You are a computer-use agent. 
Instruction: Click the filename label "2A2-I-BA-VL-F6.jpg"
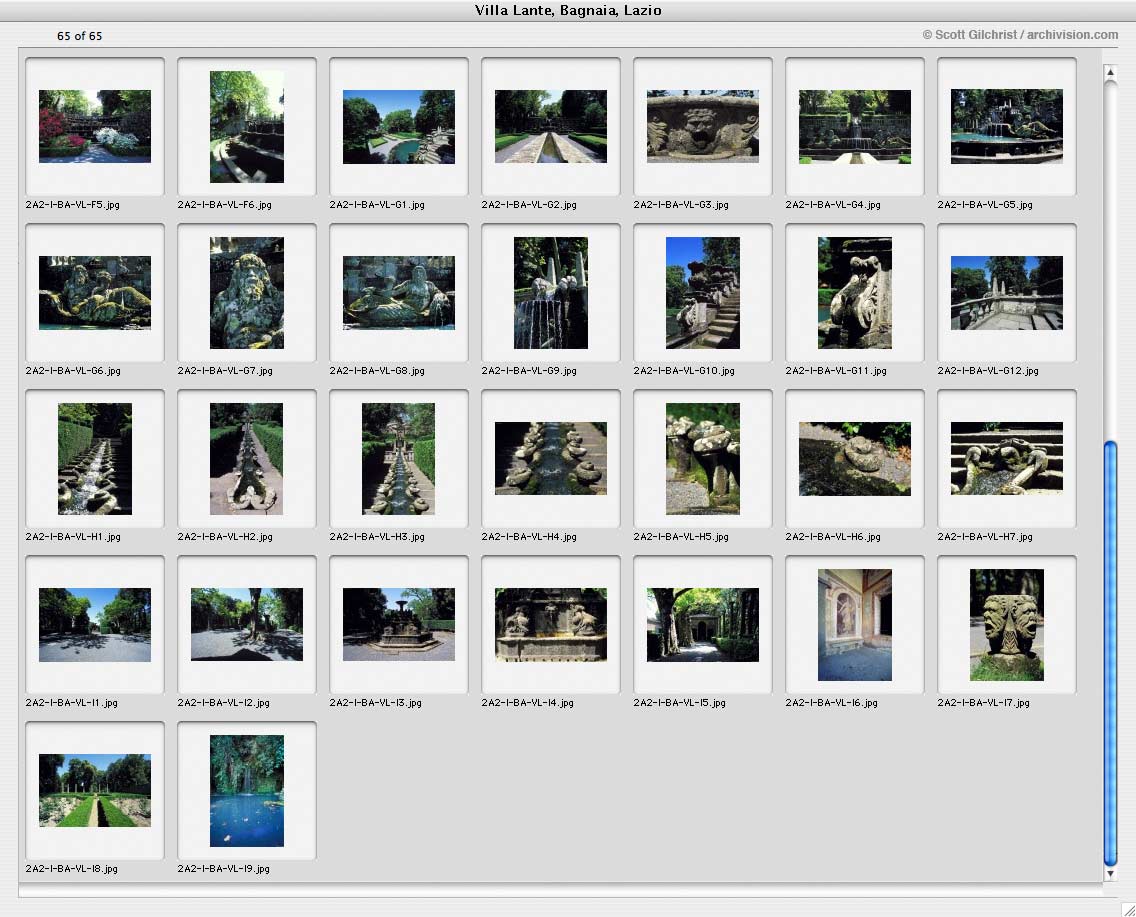(x=225, y=205)
